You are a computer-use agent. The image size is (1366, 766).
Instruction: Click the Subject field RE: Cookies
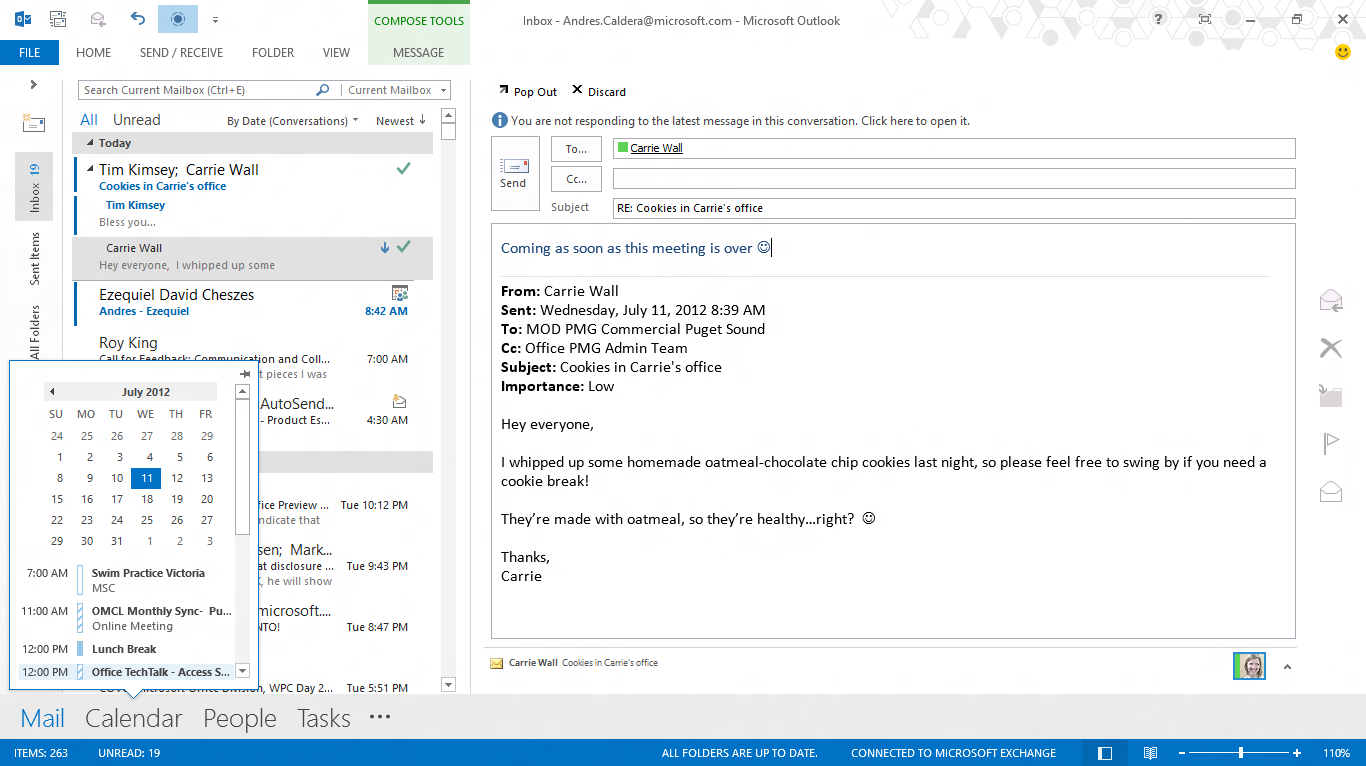[x=954, y=208]
